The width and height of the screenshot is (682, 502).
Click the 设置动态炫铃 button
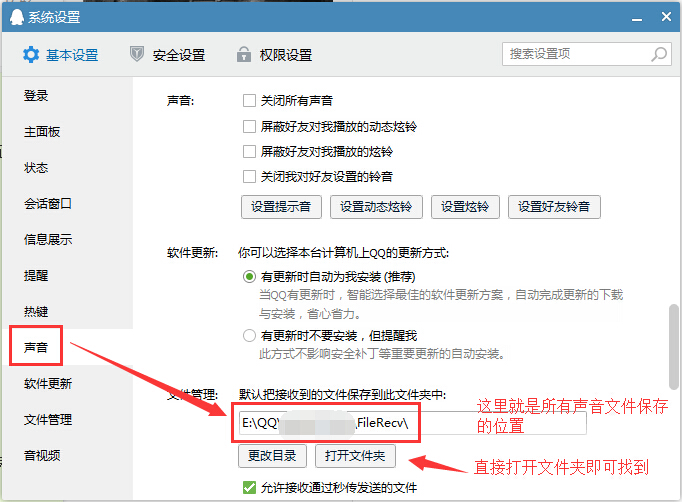376,207
